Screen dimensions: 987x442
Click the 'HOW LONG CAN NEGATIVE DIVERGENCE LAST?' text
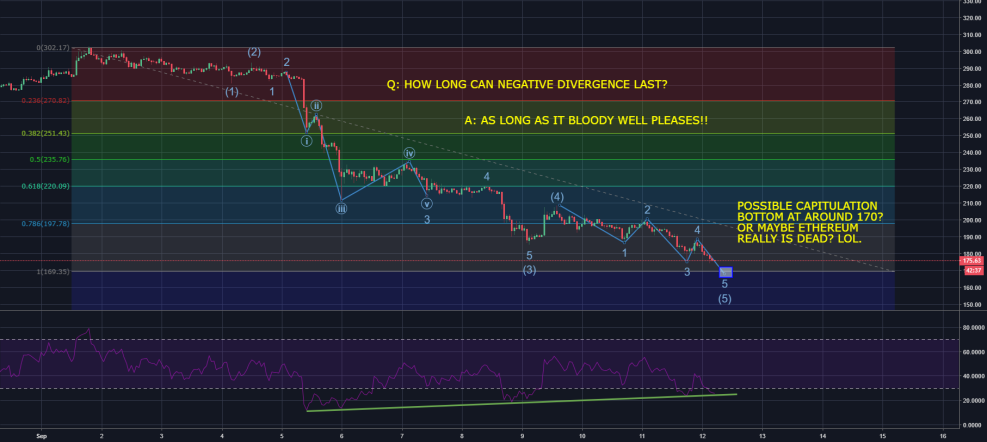coord(526,85)
